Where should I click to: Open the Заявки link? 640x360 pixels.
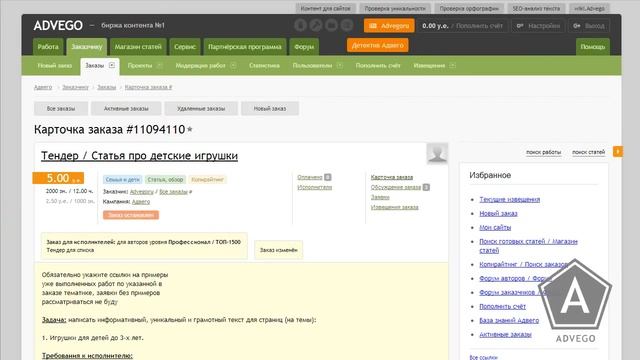[x=380, y=197]
